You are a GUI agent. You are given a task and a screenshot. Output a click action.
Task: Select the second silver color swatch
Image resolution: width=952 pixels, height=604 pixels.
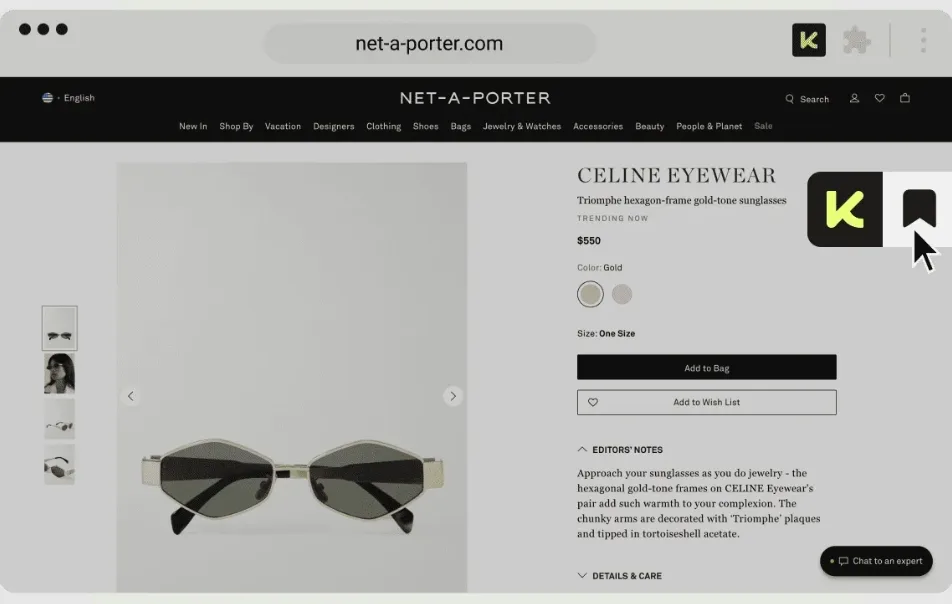click(x=622, y=294)
